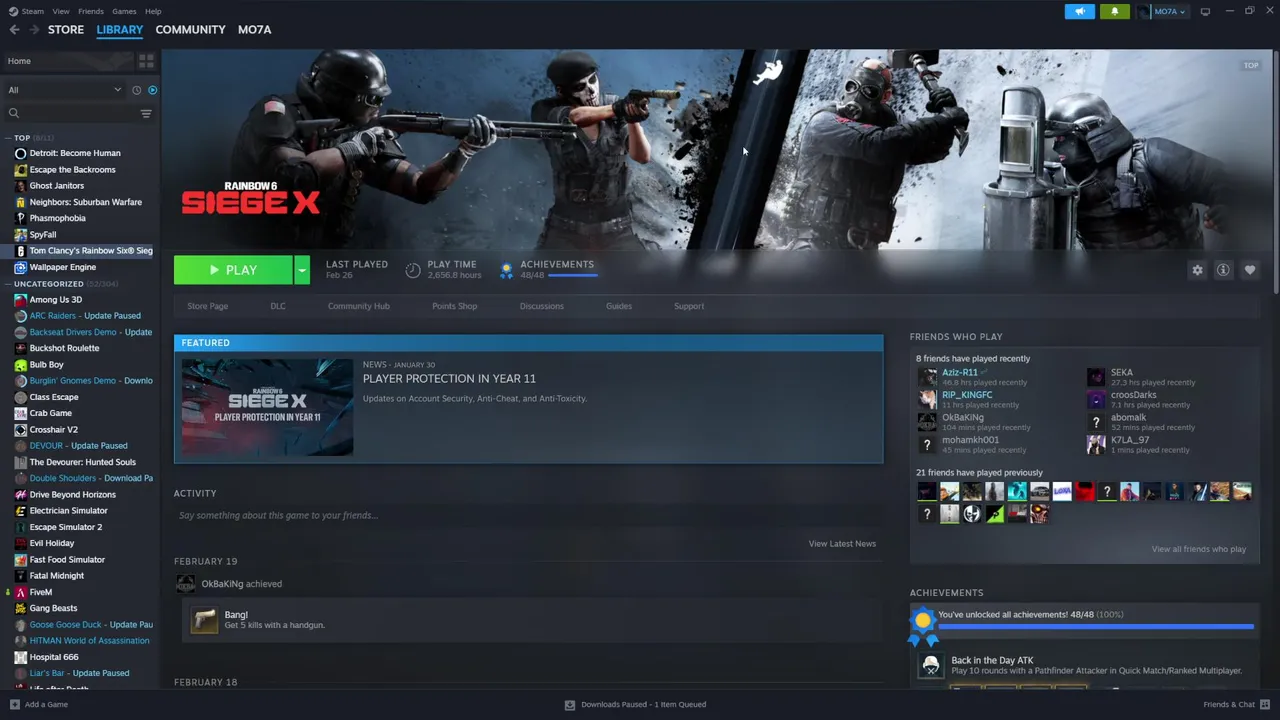Go to the STORE section

pyautogui.click(x=66, y=29)
